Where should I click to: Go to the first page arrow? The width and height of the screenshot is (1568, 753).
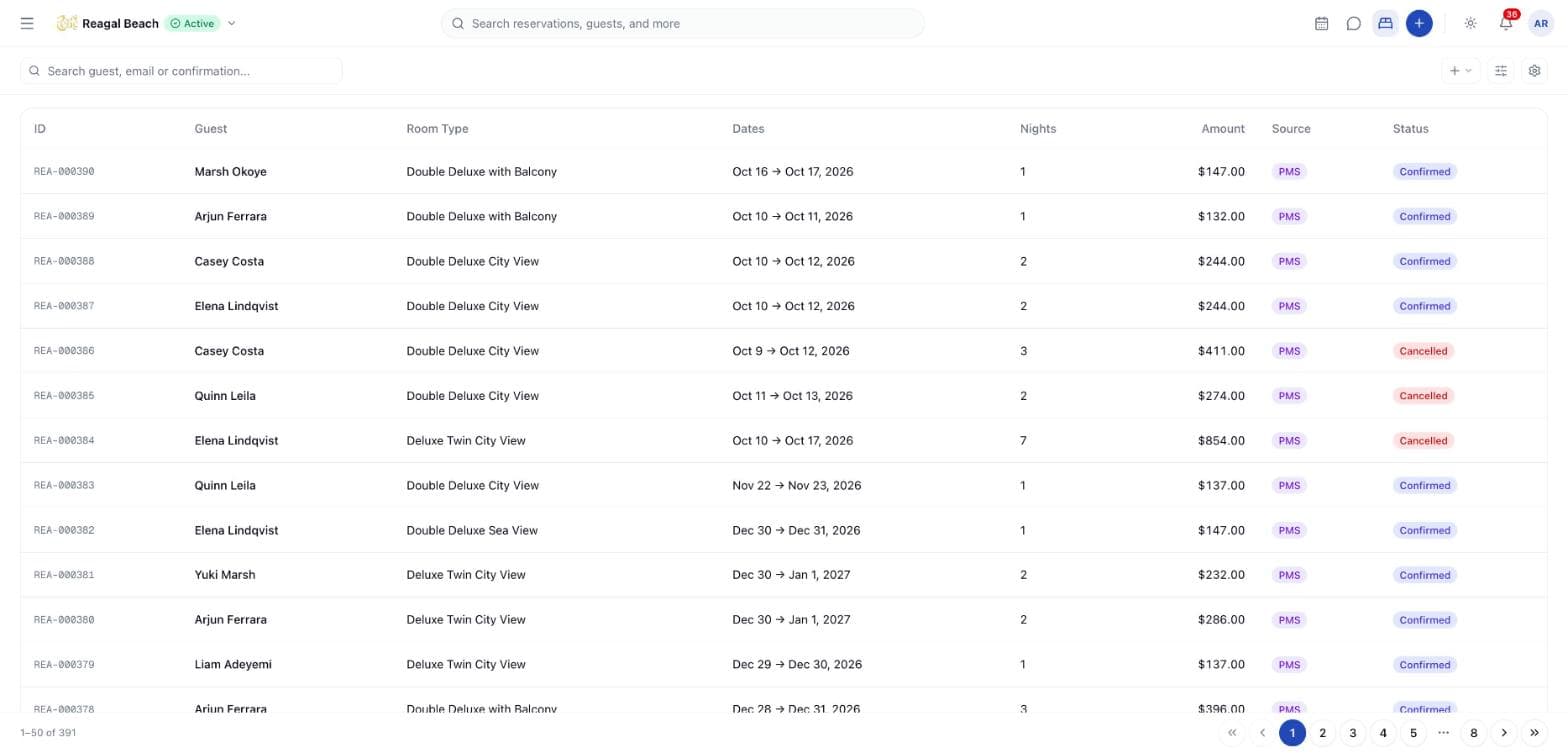(1232, 733)
